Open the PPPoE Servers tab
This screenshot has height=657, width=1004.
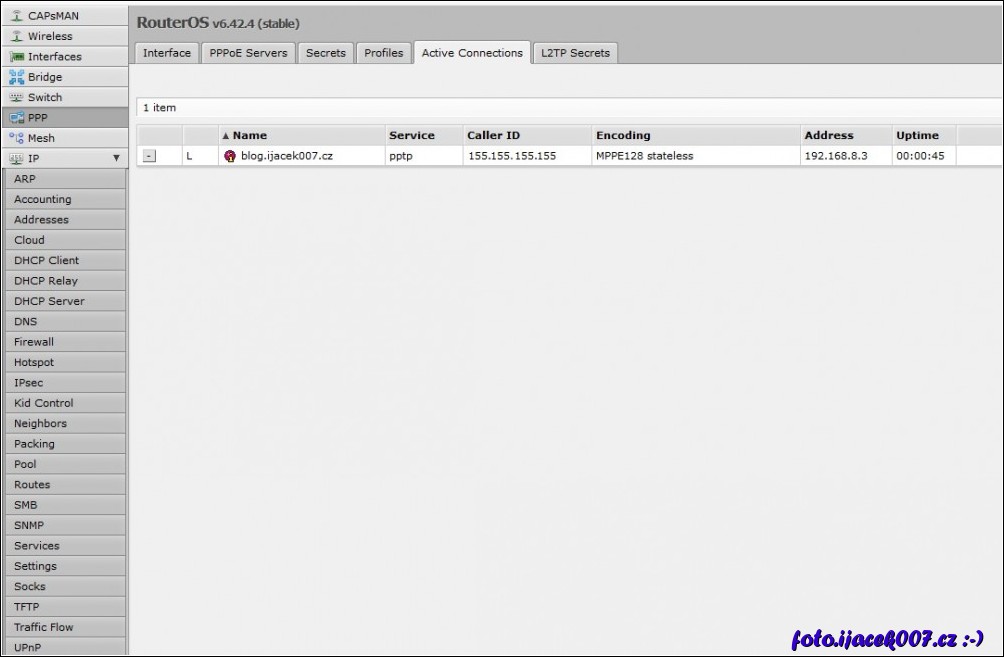248,53
